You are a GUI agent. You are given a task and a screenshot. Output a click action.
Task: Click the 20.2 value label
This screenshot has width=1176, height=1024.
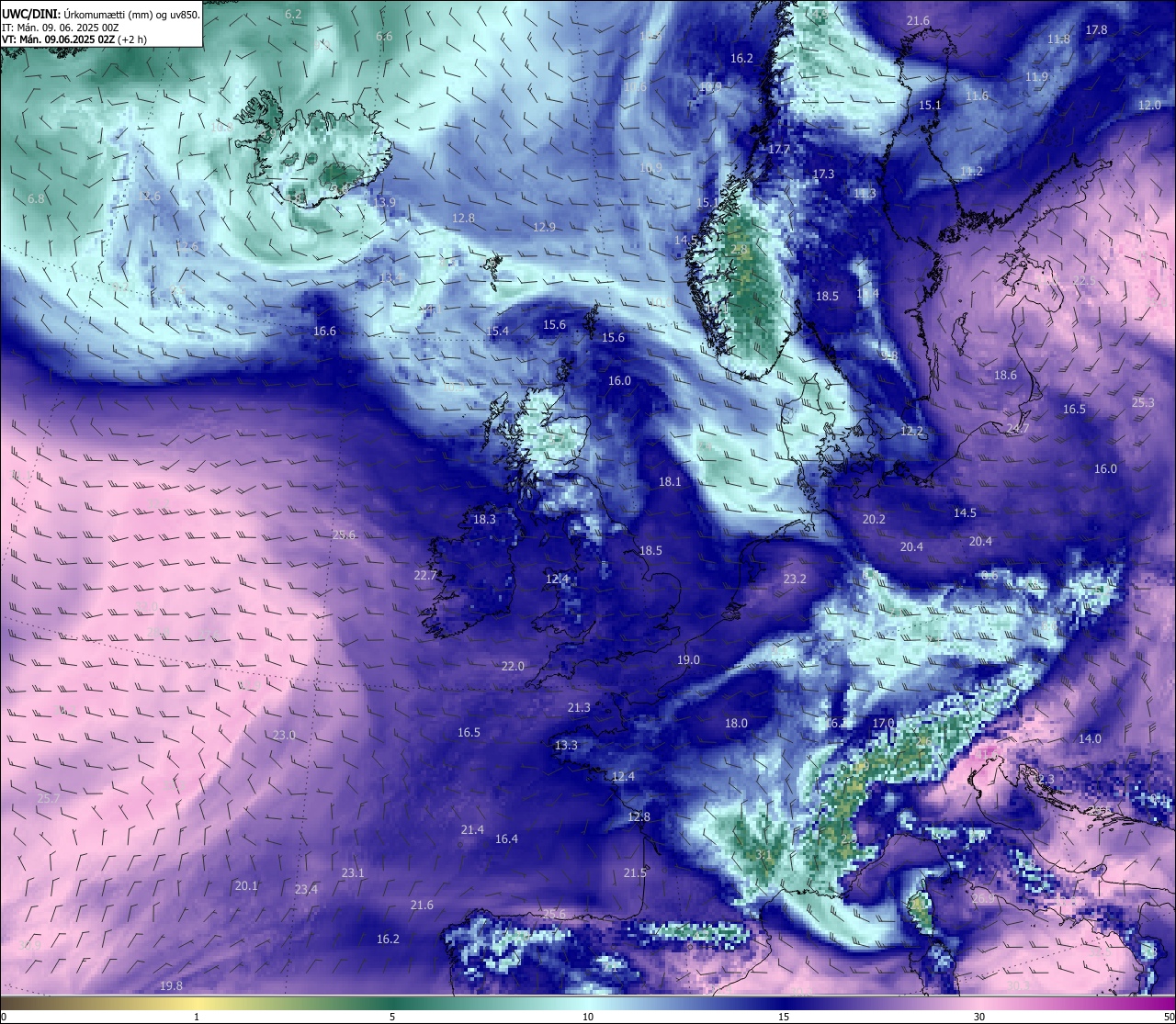click(874, 519)
